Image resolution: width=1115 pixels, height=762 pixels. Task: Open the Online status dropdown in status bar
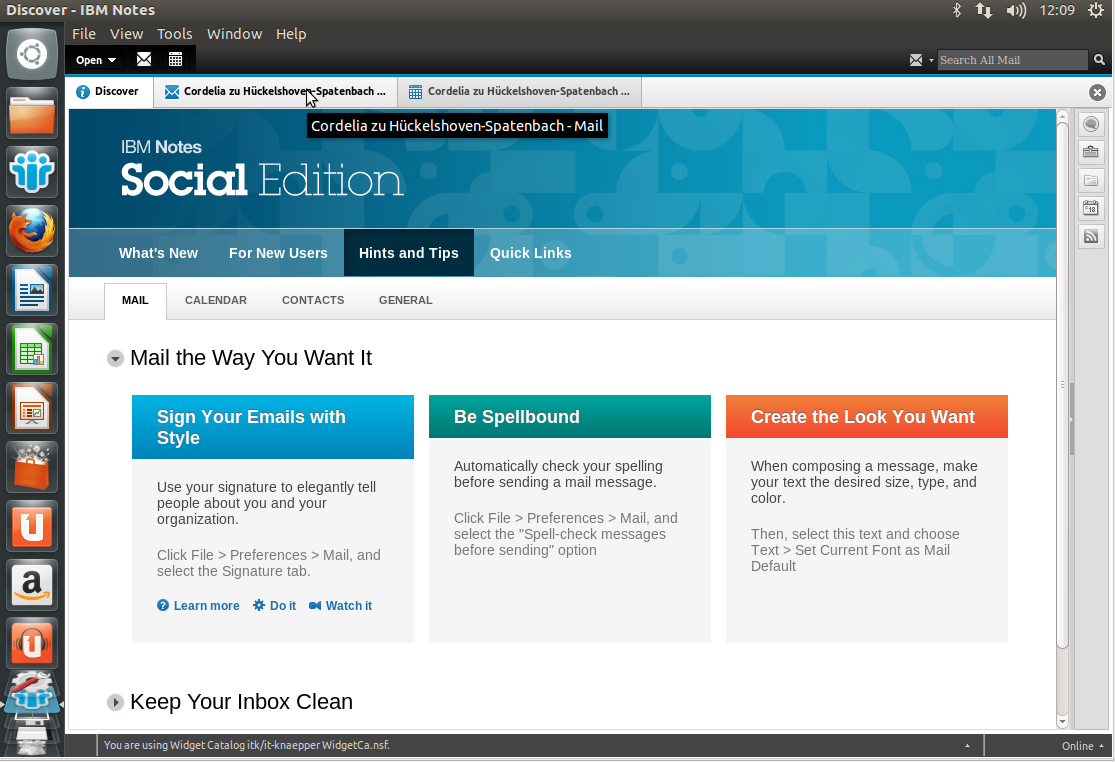1083,746
